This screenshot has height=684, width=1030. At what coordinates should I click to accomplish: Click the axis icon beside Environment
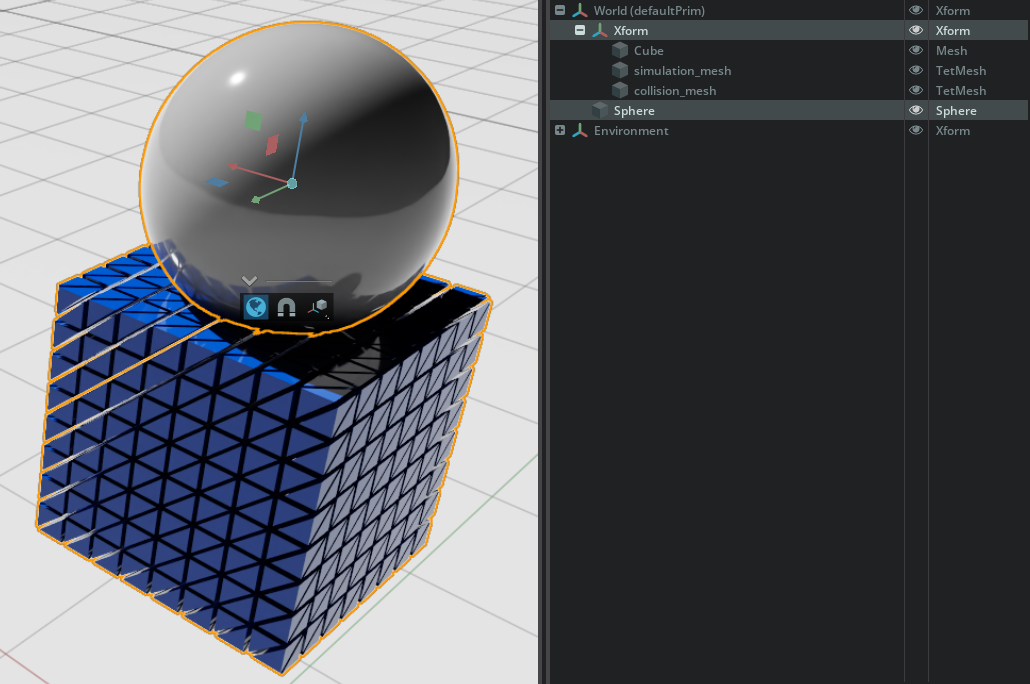point(580,131)
